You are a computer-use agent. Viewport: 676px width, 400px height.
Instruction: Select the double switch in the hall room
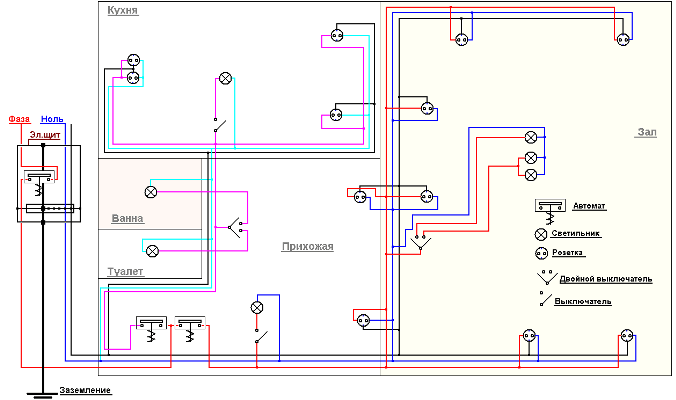(x=419, y=238)
